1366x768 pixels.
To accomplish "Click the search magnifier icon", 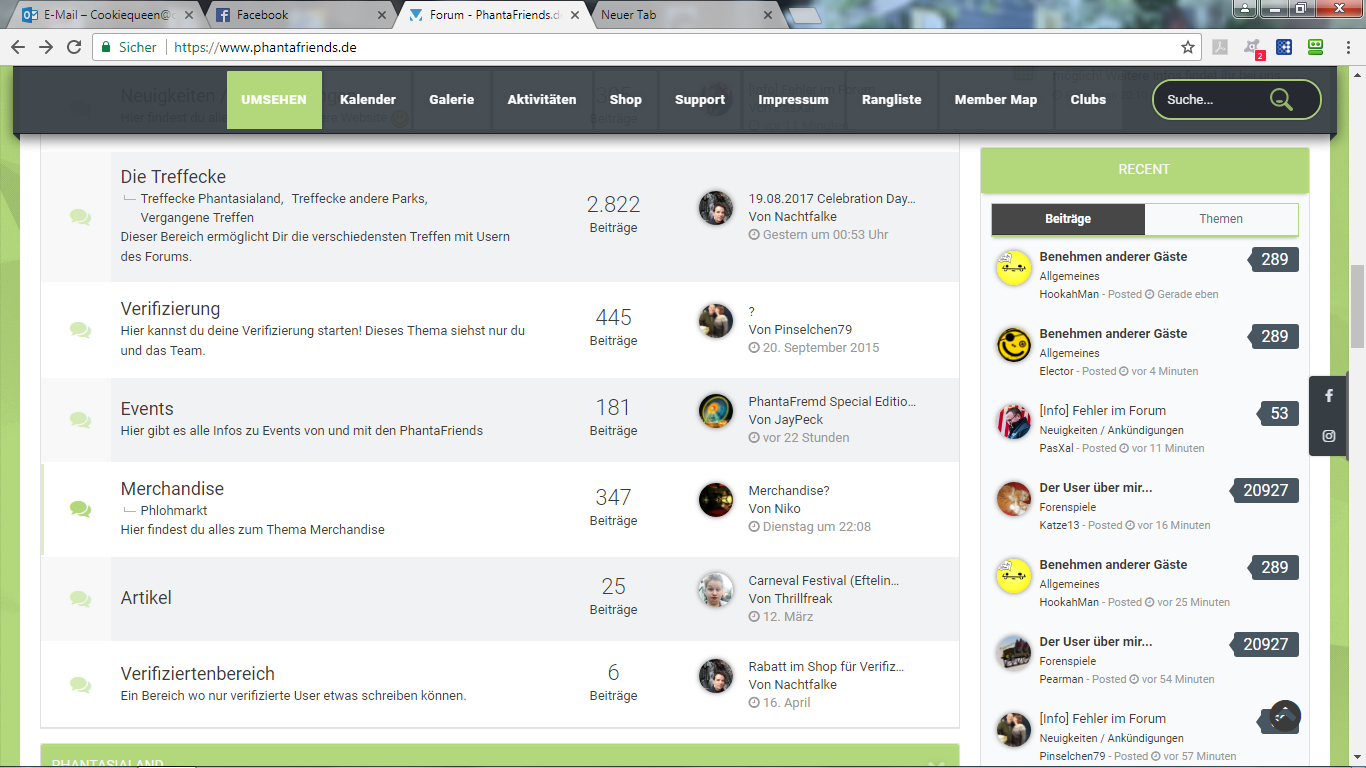I will [1281, 99].
